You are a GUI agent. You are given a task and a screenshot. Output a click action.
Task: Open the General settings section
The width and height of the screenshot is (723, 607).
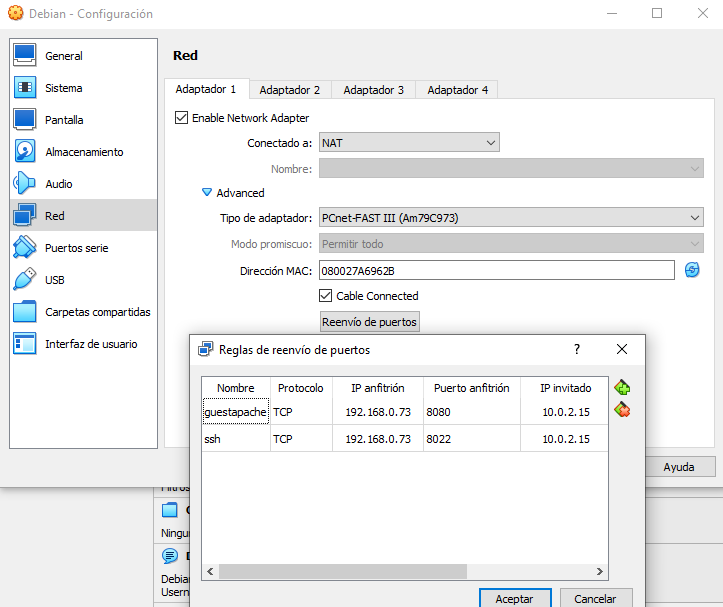pos(83,56)
